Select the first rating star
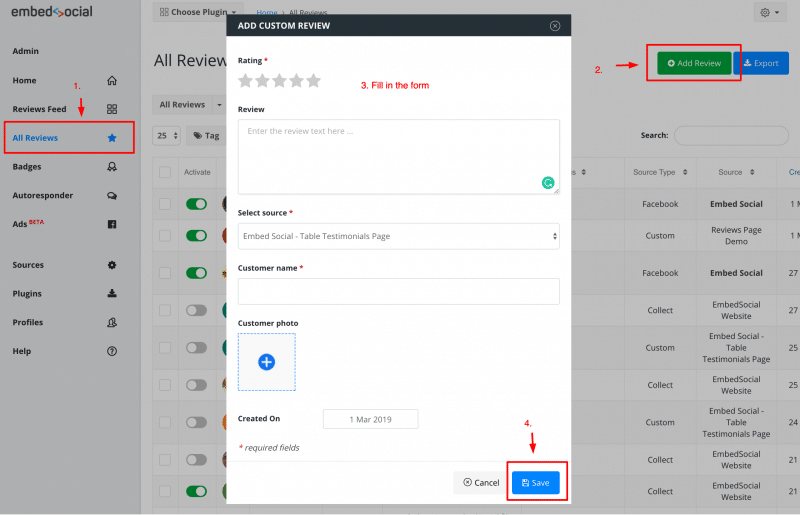 coord(245,81)
